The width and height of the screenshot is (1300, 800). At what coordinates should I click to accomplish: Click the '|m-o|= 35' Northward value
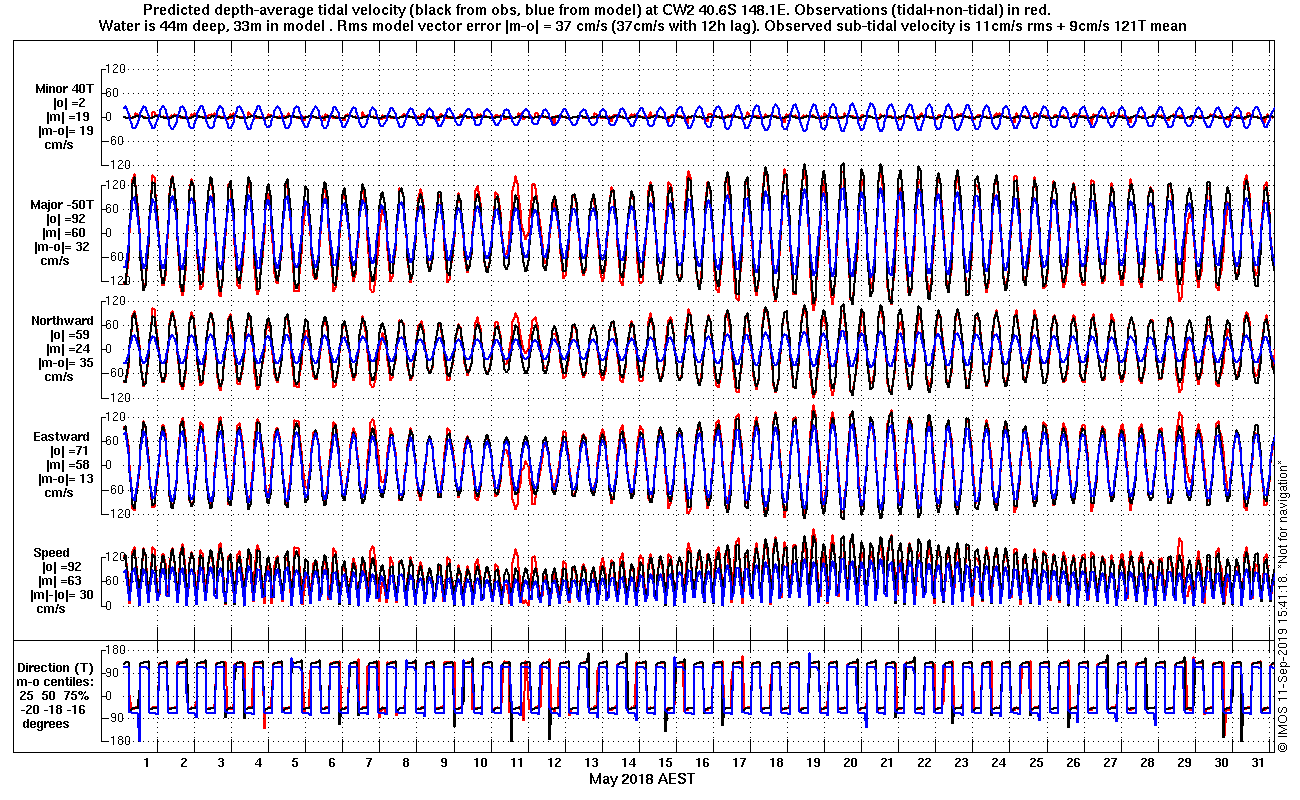tap(65, 363)
